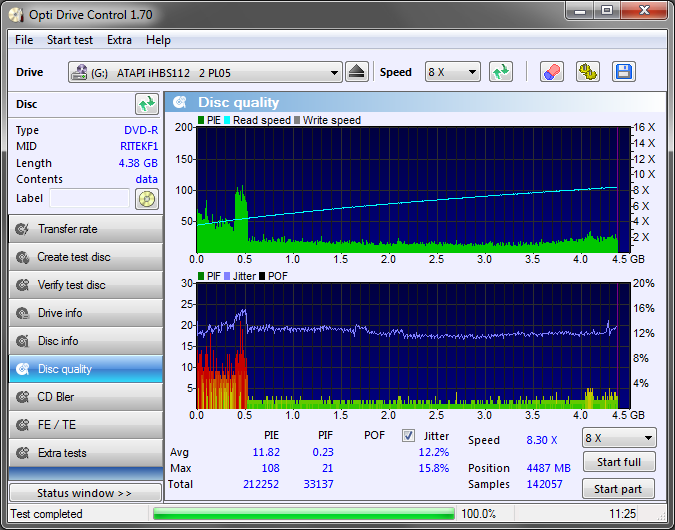Image resolution: width=675 pixels, height=530 pixels.
Task: Click the Opti Drive Control title bar icon
Action: [x=16, y=15]
